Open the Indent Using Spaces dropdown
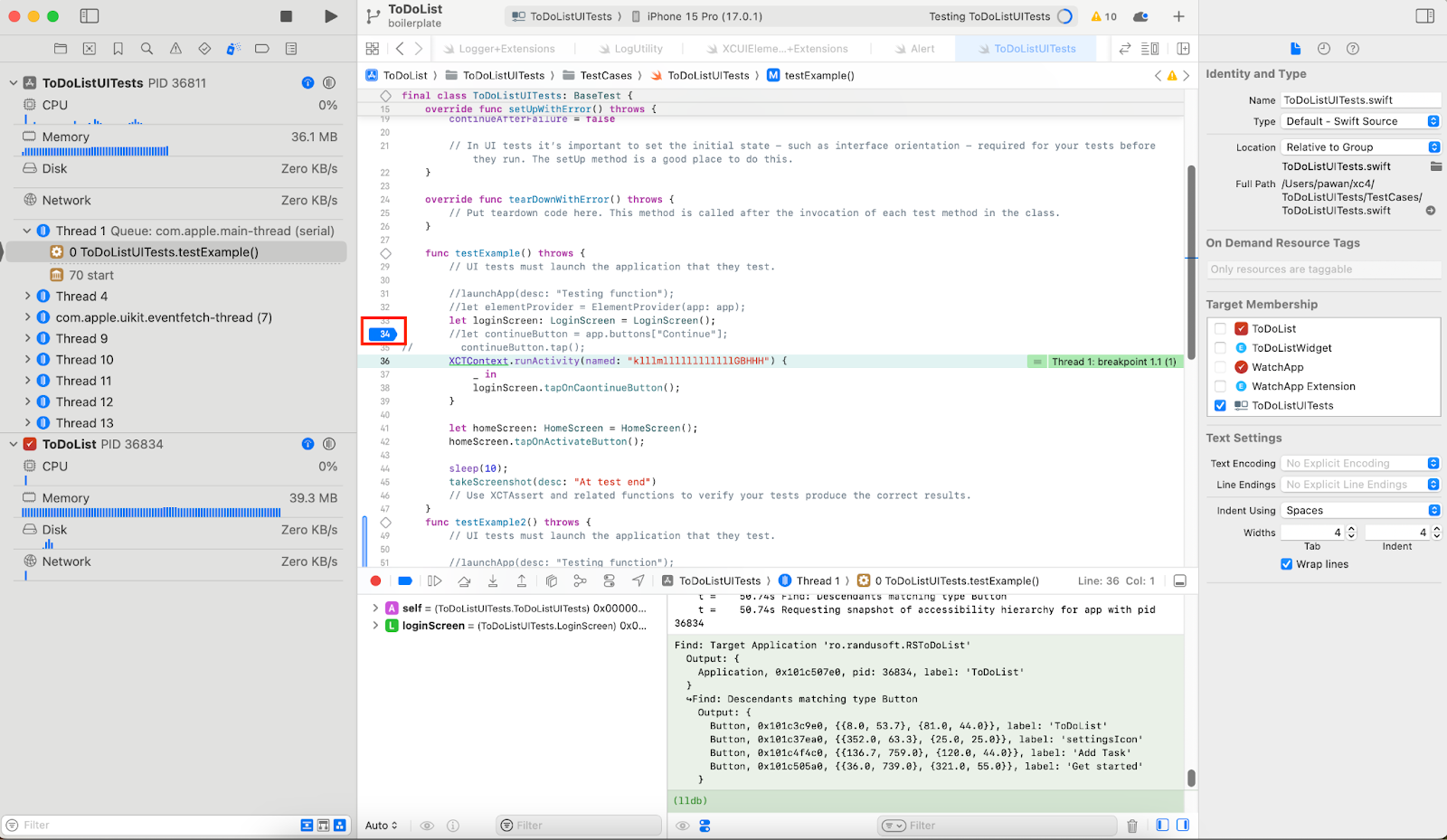 [x=1361, y=511]
